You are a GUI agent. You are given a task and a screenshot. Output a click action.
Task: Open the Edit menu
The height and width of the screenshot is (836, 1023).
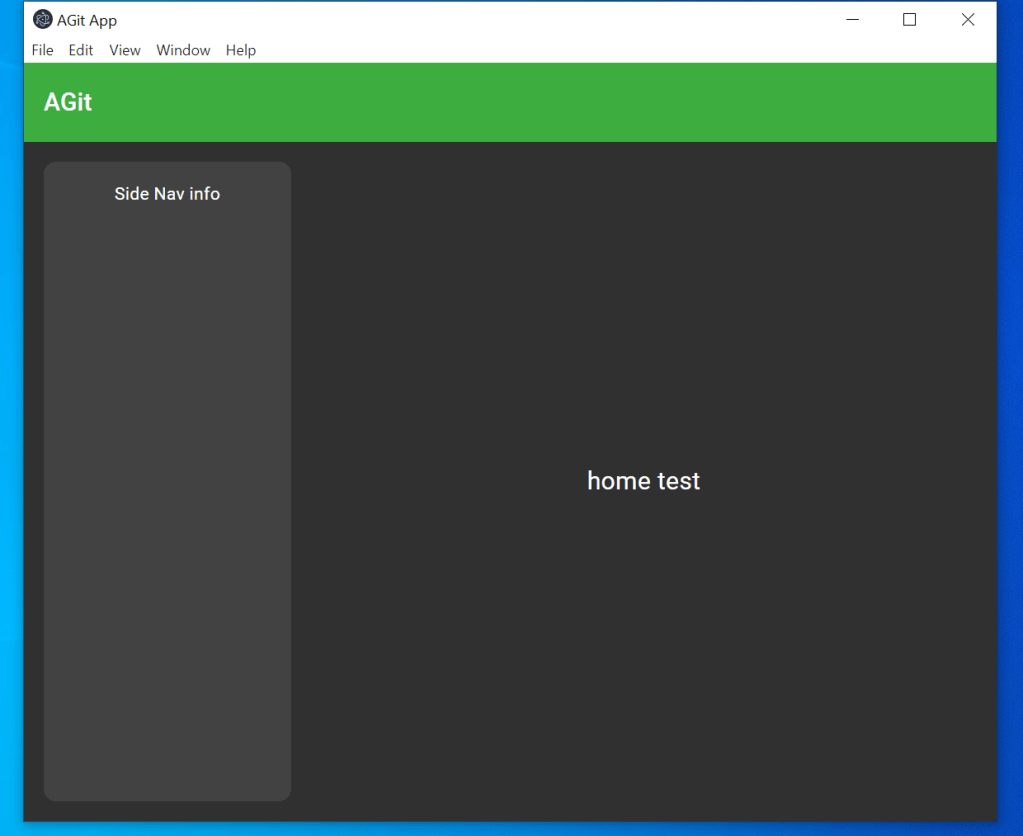[81, 50]
